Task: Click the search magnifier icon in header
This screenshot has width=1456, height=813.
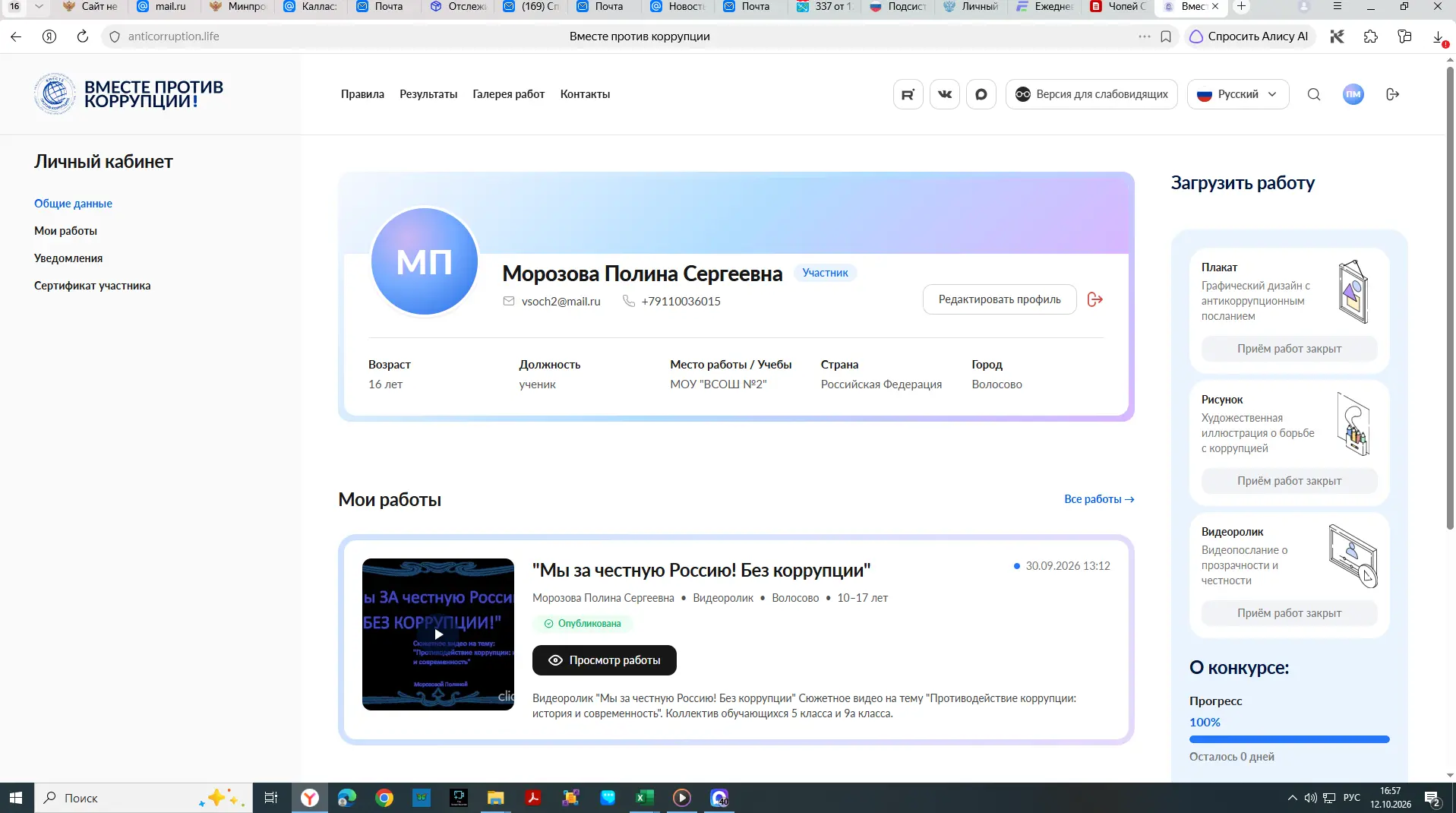Action: [x=1313, y=94]
